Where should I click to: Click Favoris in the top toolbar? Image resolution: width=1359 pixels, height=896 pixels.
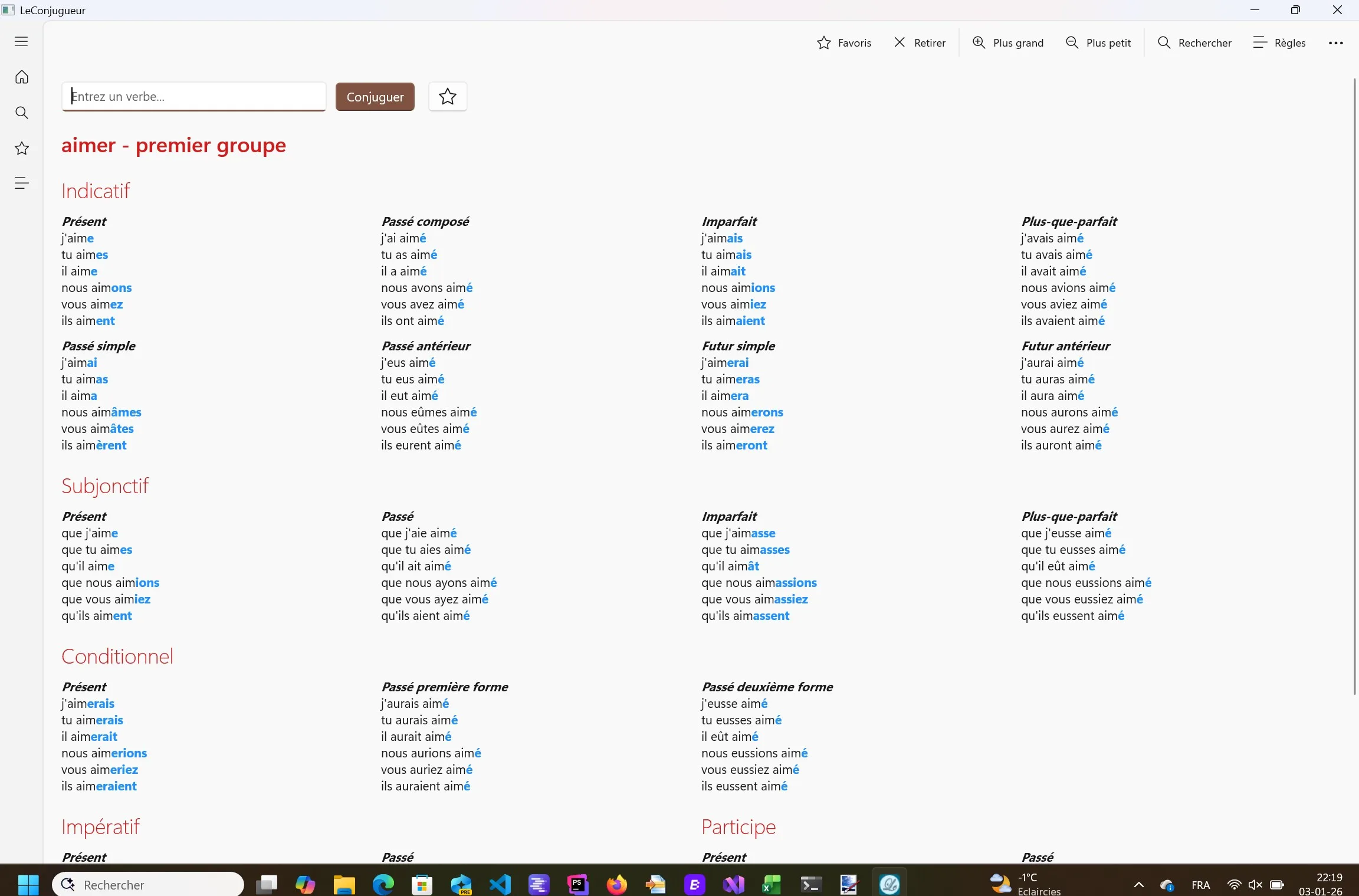(x=844, y=42)
